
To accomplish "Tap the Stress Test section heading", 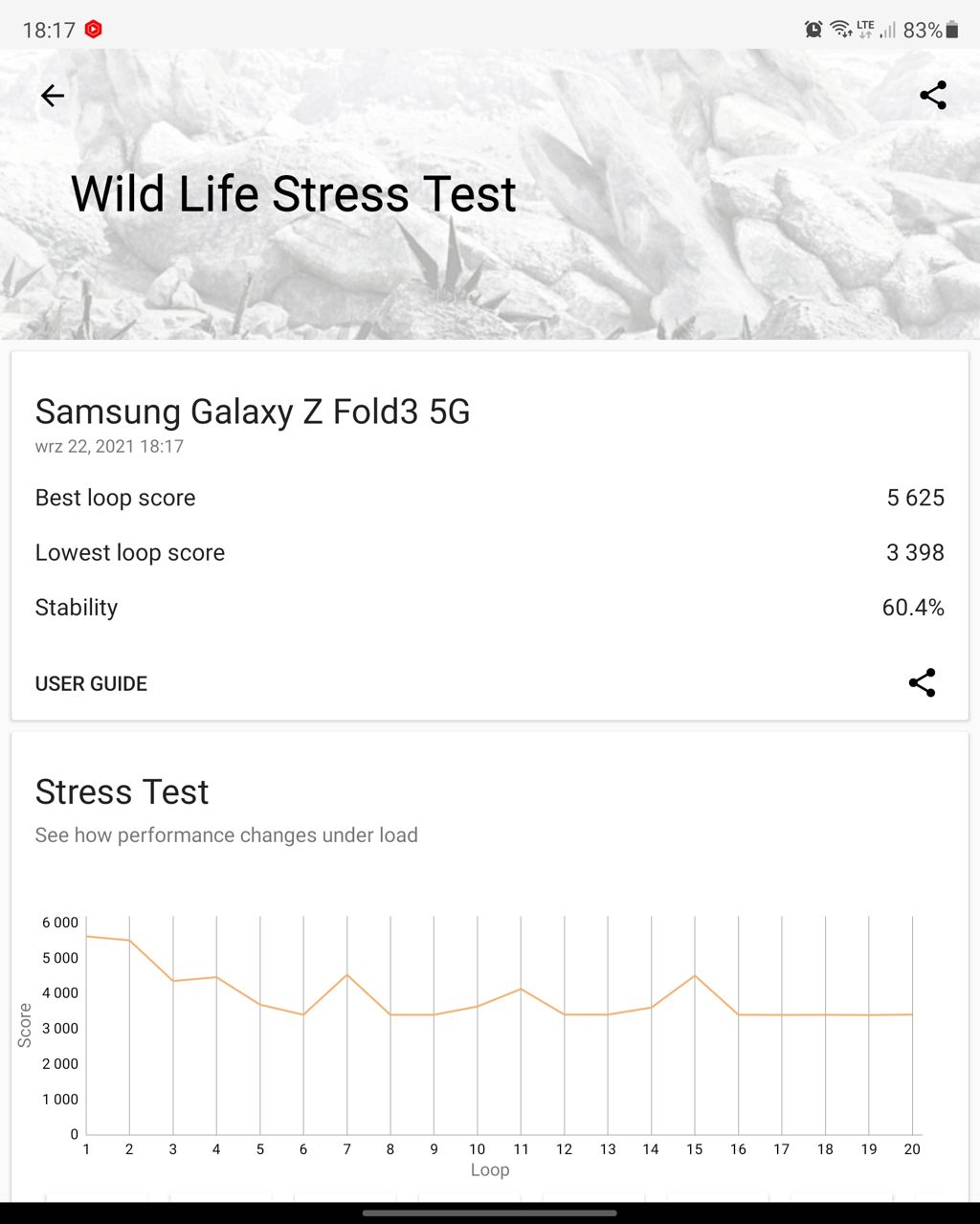I will coord(122,792).
